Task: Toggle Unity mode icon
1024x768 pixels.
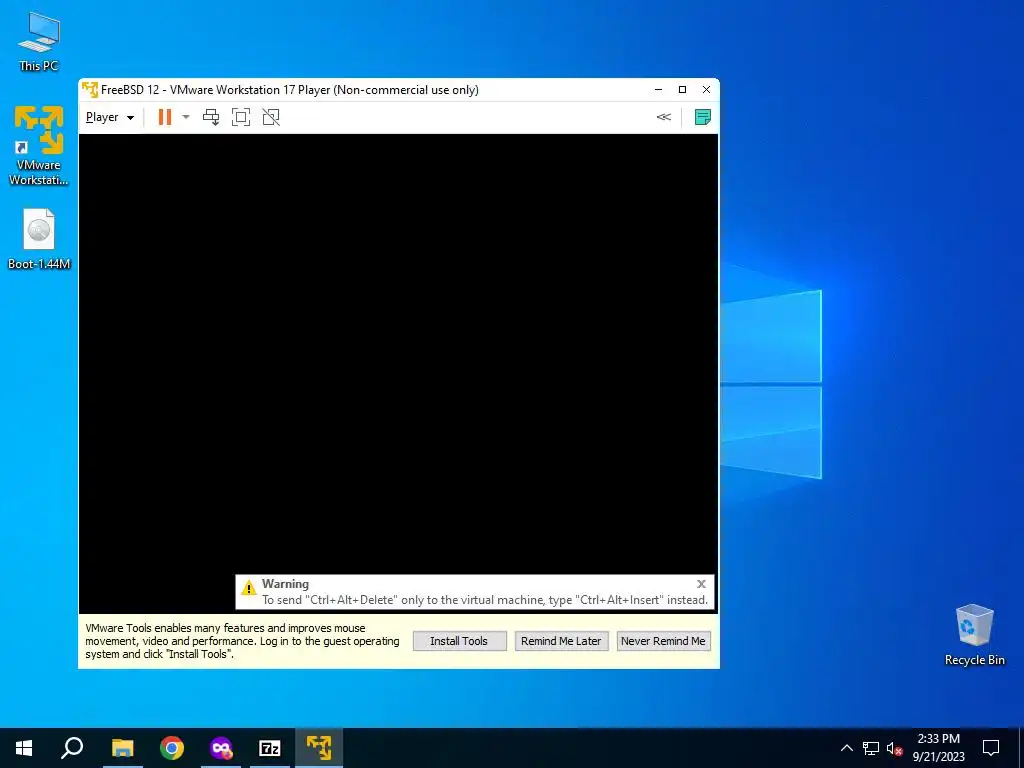Action: tap(271, 118)
